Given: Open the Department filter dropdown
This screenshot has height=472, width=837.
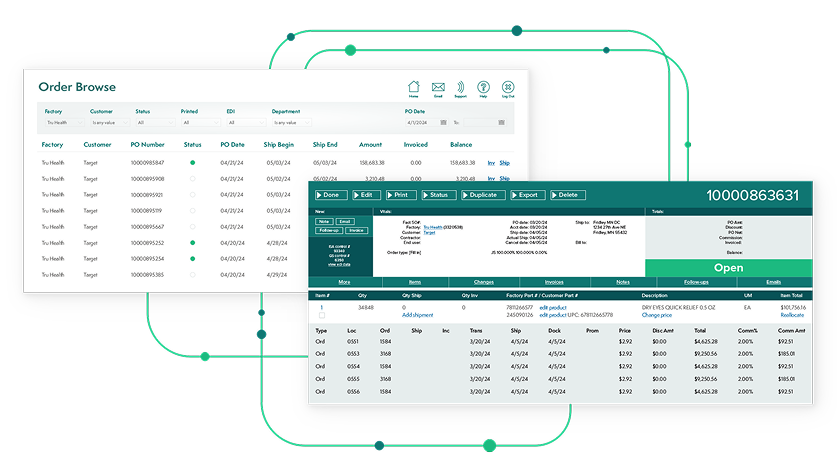Looking at the screenshot, I should click(x=291, y=123).
